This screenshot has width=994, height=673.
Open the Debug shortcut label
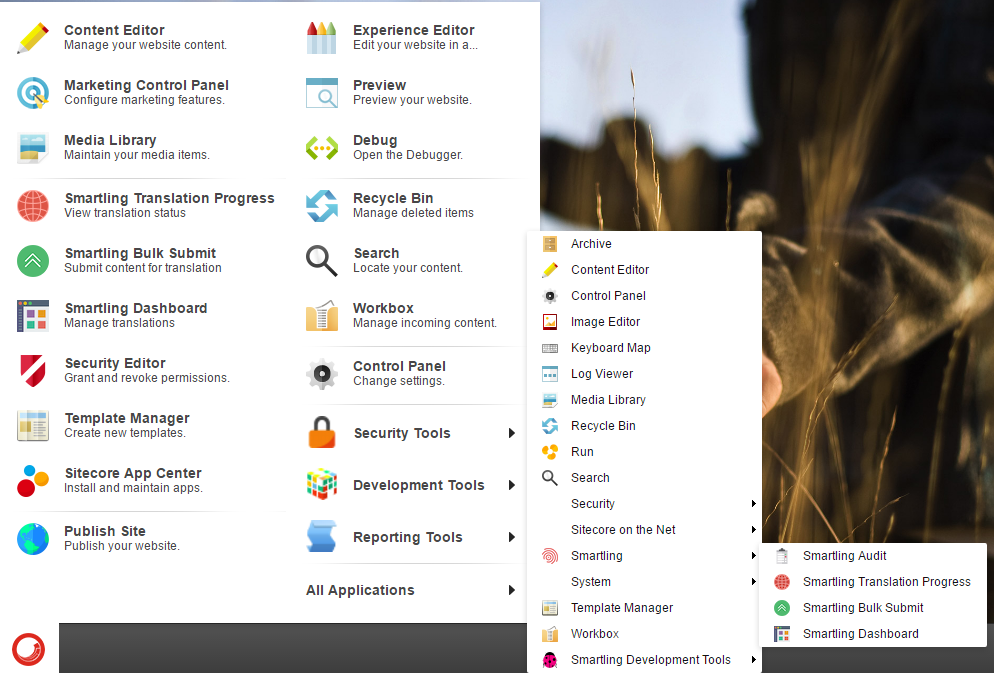pyautogui.click(x=375, y=140)
